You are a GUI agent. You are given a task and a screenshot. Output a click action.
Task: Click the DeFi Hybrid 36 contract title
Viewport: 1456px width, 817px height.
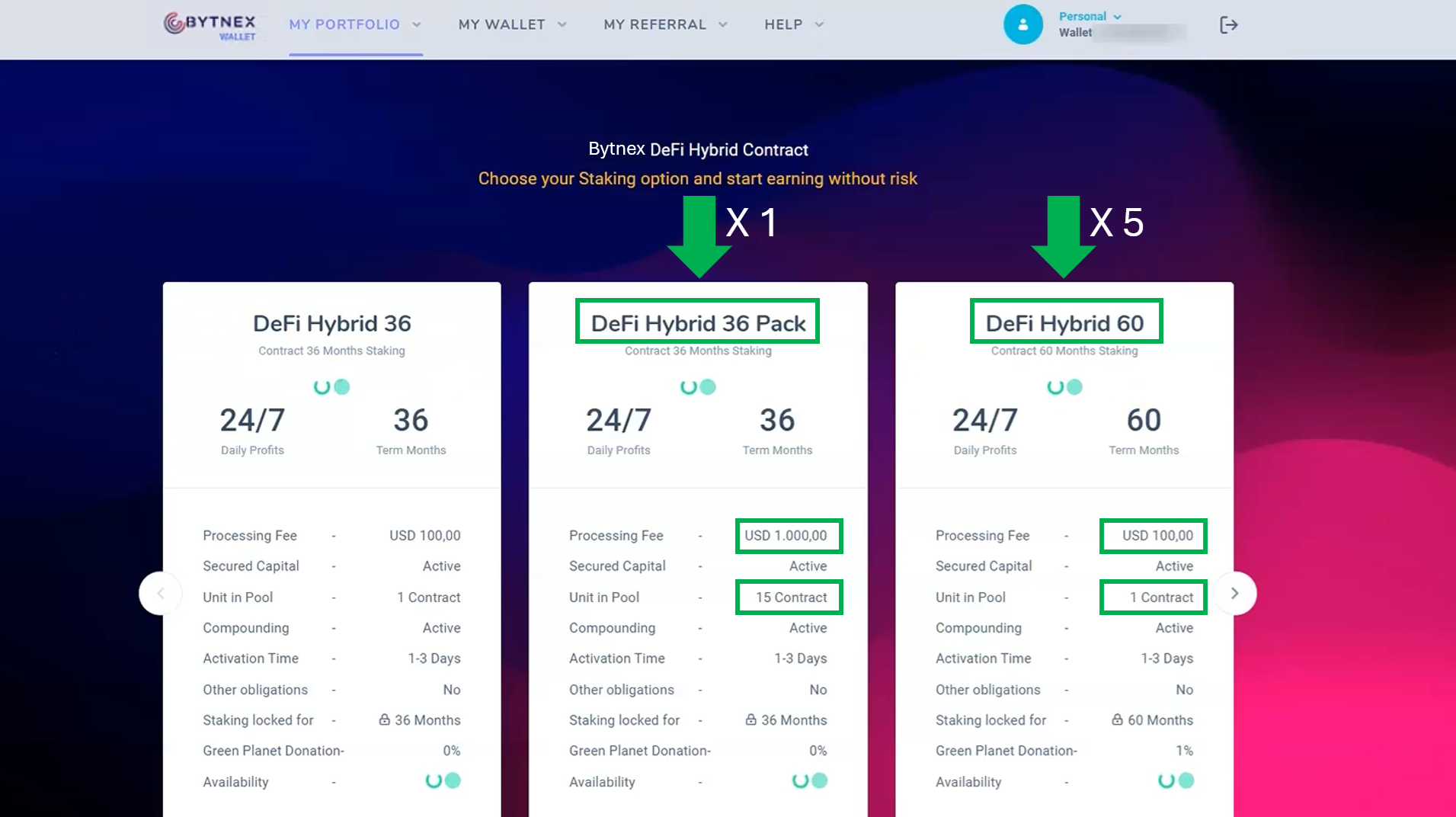[331, 323]
